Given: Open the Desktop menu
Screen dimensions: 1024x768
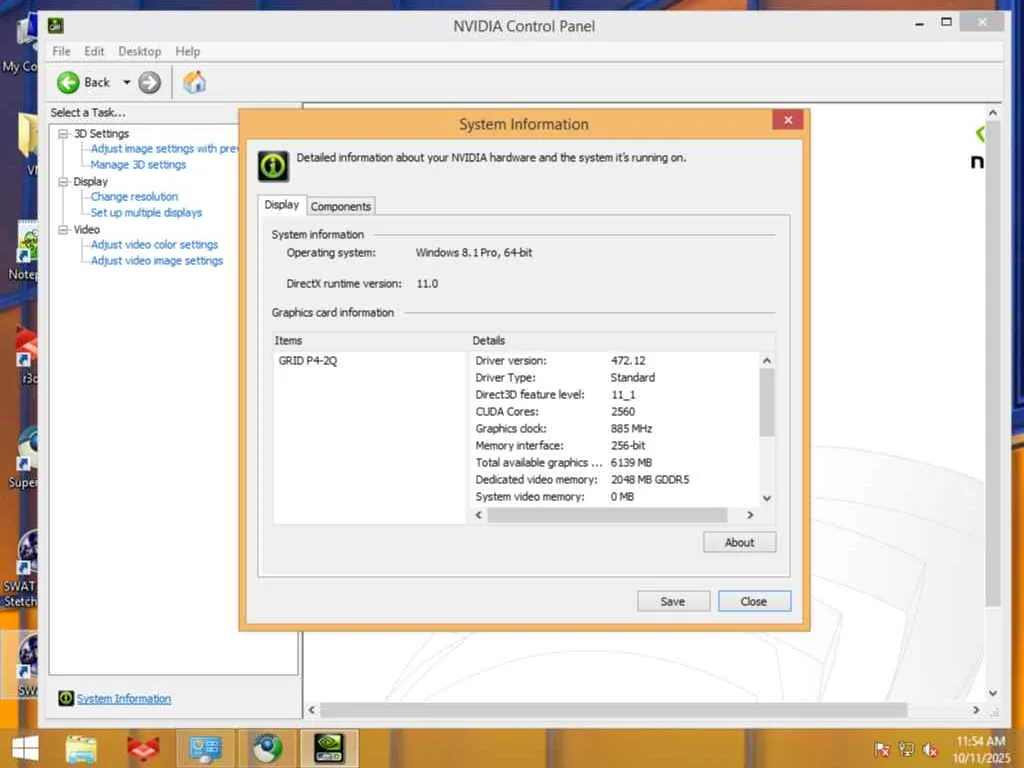Looking at the screenshot, I should tap(140, 52).
